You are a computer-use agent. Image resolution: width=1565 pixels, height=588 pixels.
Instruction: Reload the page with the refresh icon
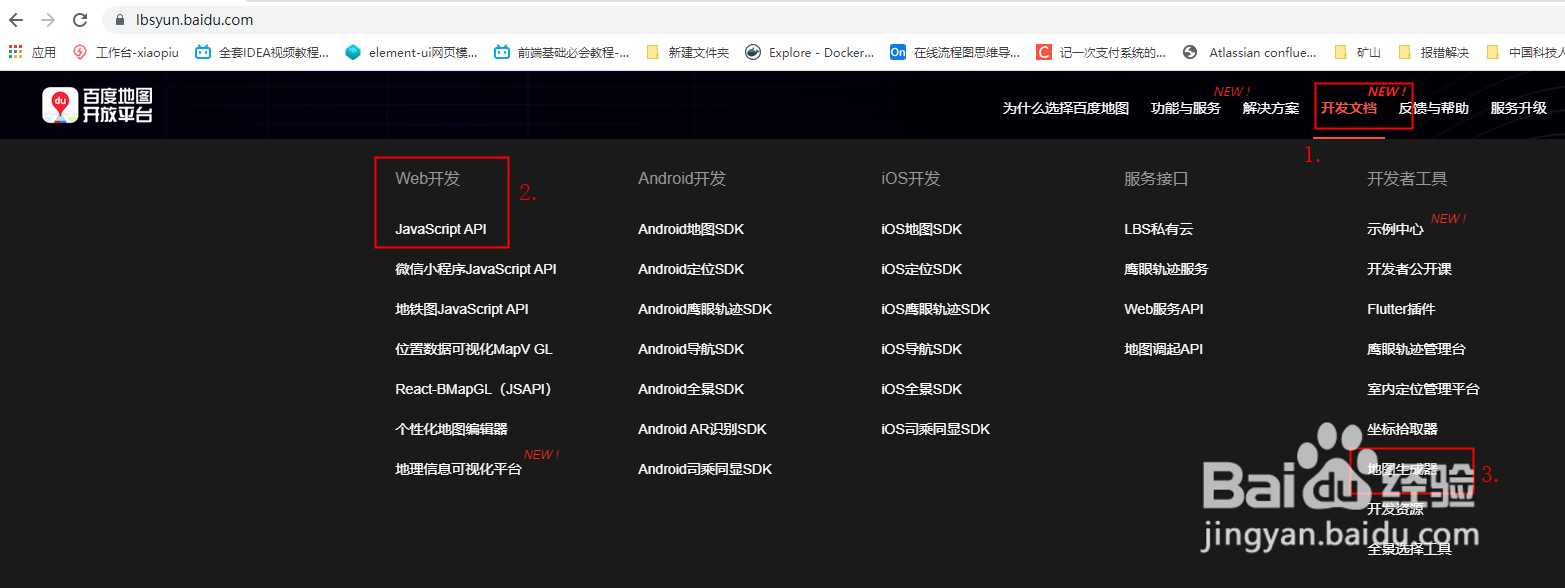(x=81, y=19)
